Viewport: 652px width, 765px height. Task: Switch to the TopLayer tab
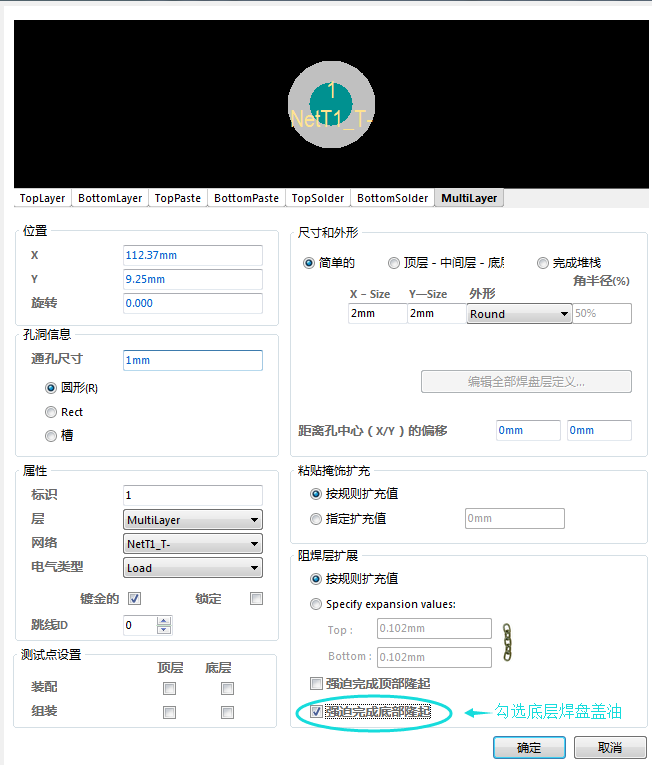pyautogui.click(x=42, y=198)
